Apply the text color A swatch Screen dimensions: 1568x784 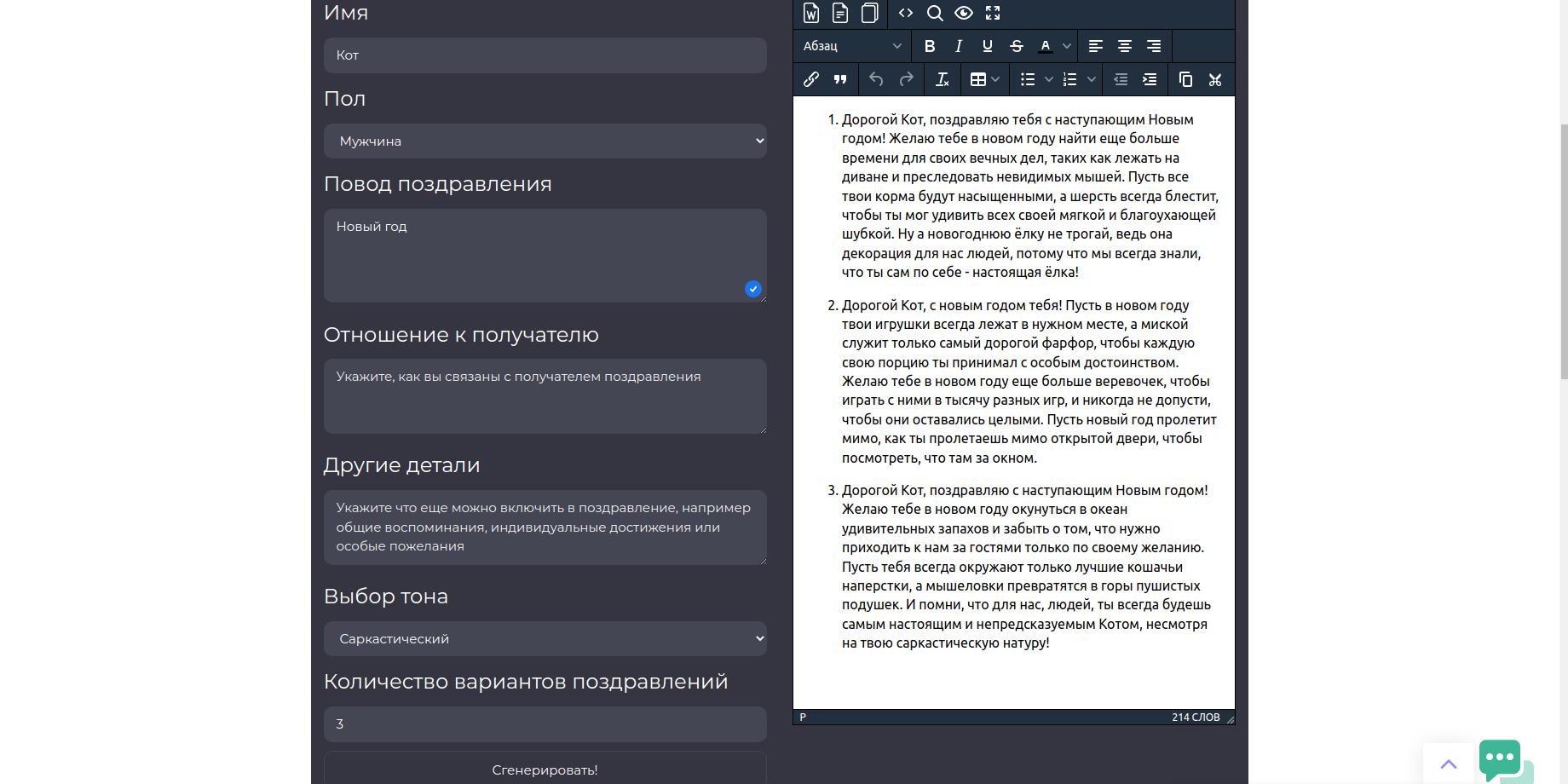click(1046, 46)
